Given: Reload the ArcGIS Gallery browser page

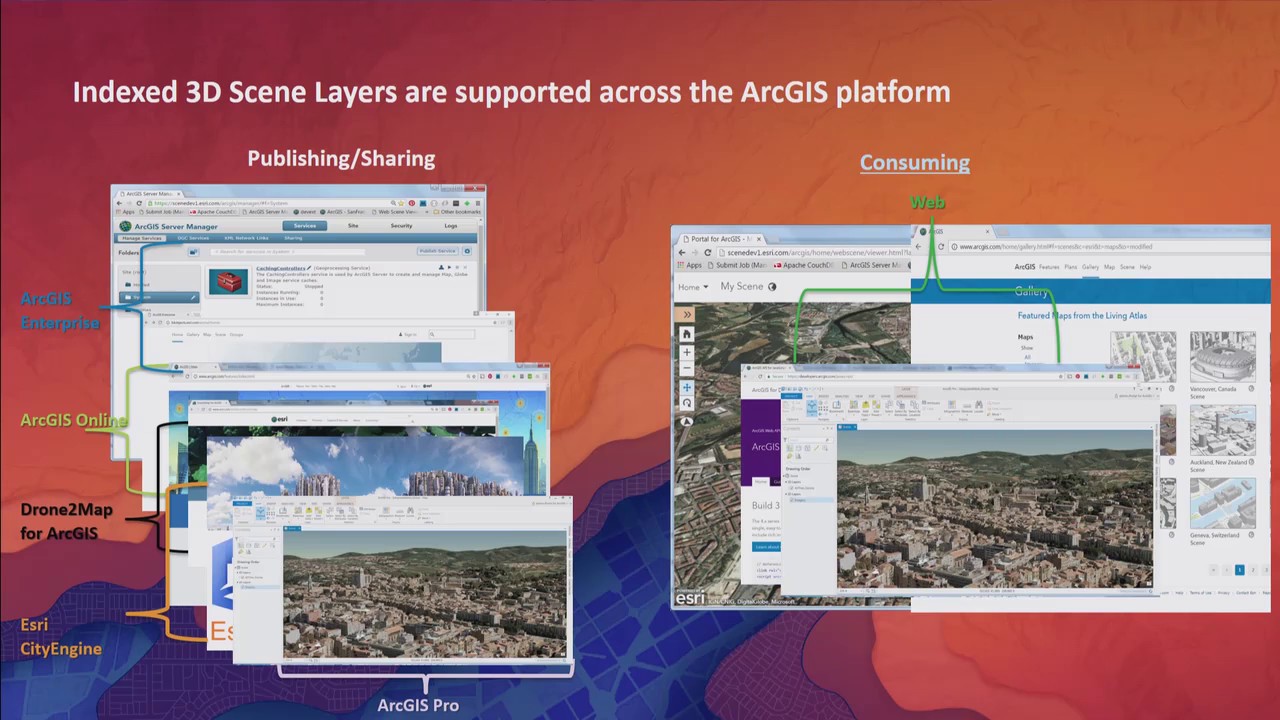Looking at the screenshot, I should [x=941, y=246].
